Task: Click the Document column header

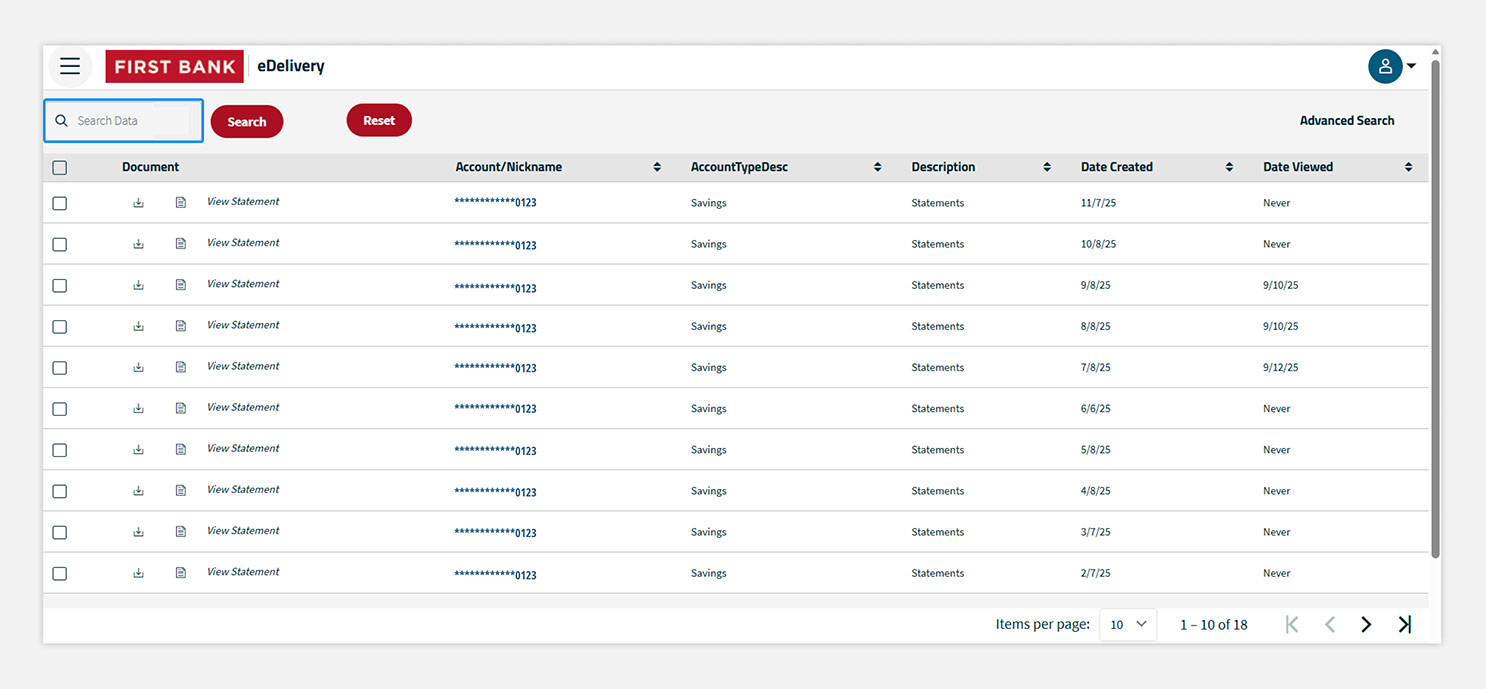Action: [x=151, y=167]
